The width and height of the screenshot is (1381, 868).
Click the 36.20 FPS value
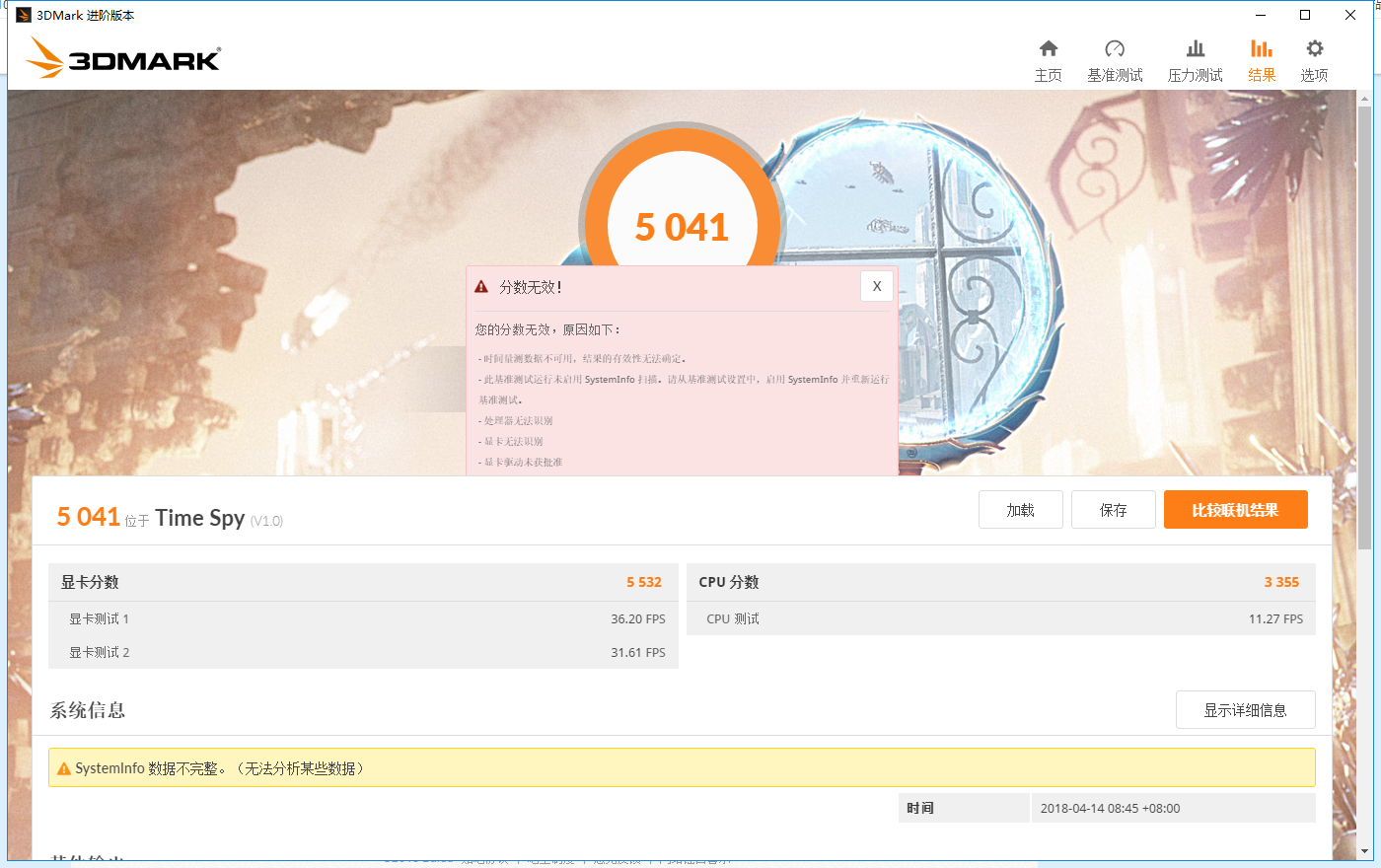coord(638,619)
